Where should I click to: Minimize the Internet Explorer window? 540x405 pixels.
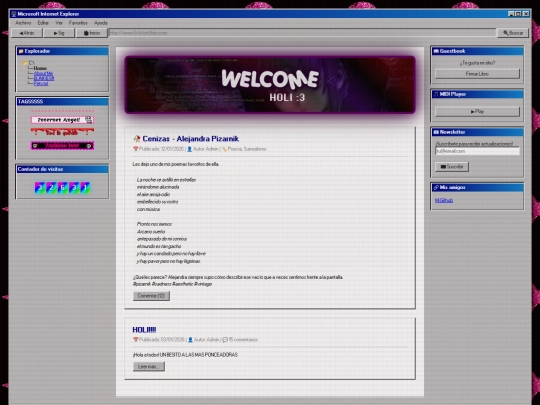tap(511, 14)
